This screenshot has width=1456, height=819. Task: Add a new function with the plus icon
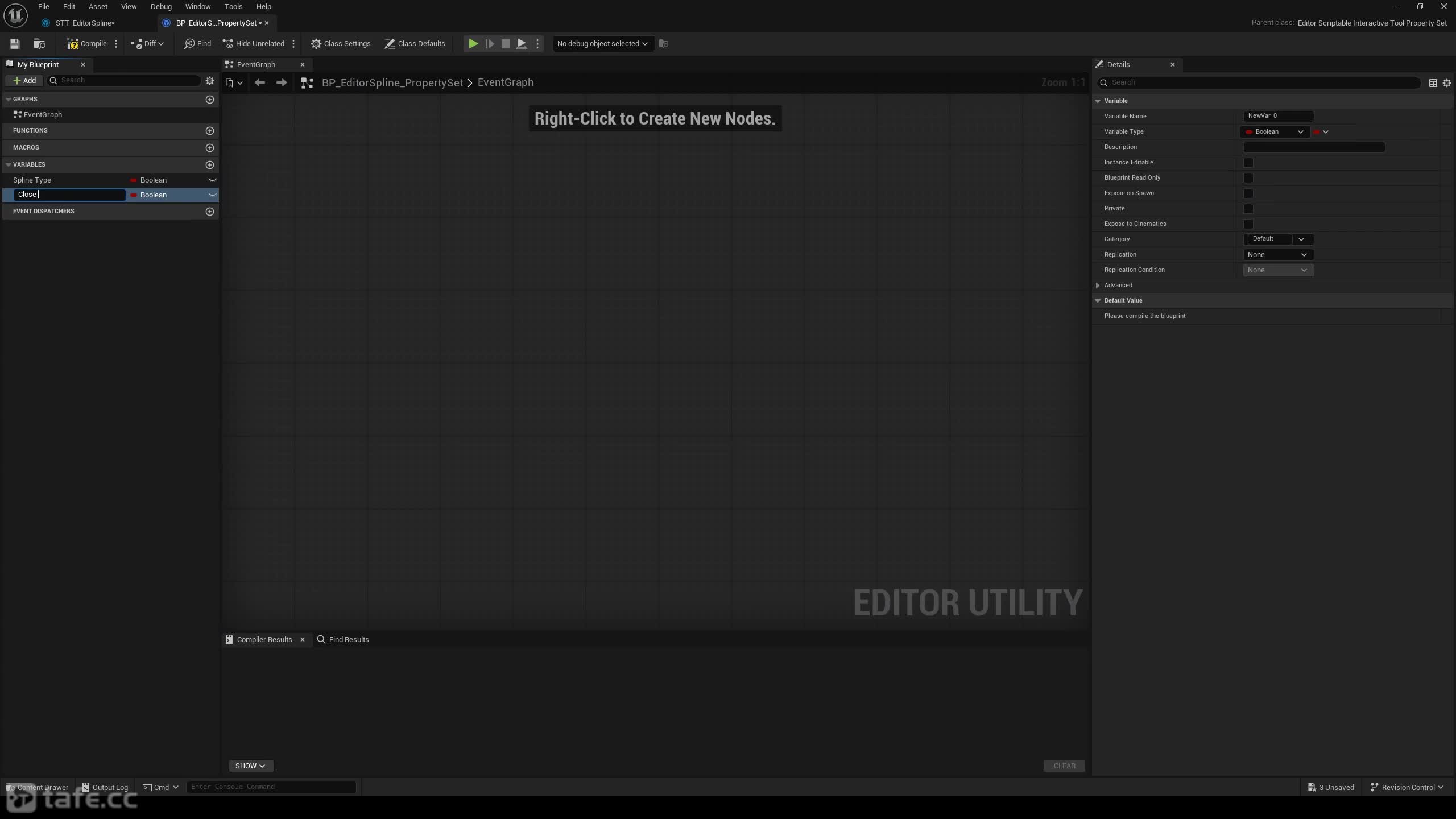[x=210, y=131]
